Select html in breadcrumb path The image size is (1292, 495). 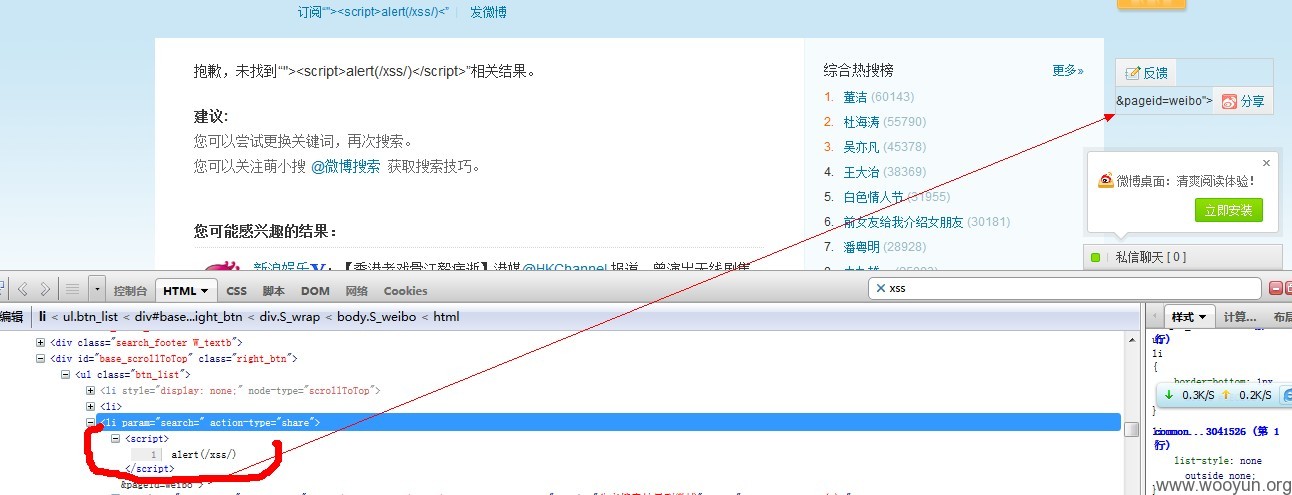click(446, 317)
